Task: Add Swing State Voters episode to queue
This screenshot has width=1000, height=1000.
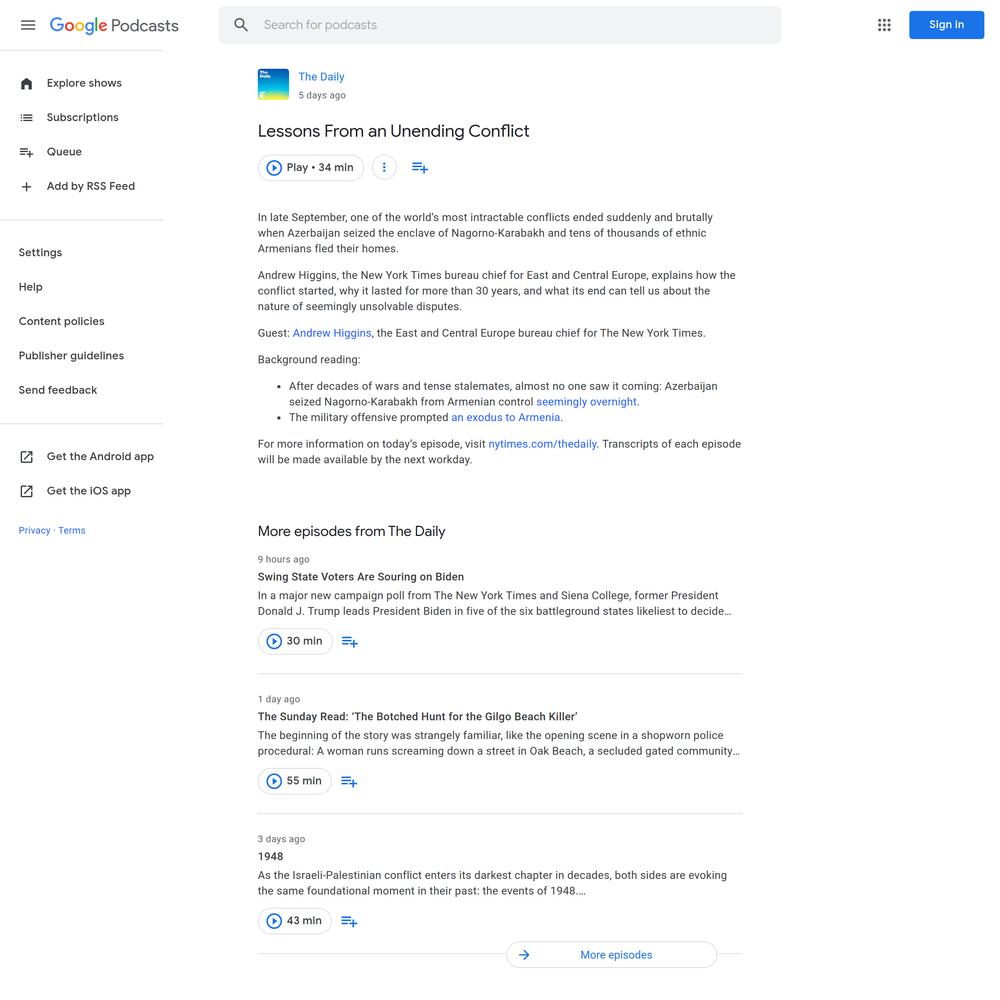Action: [x=349, y=642]
